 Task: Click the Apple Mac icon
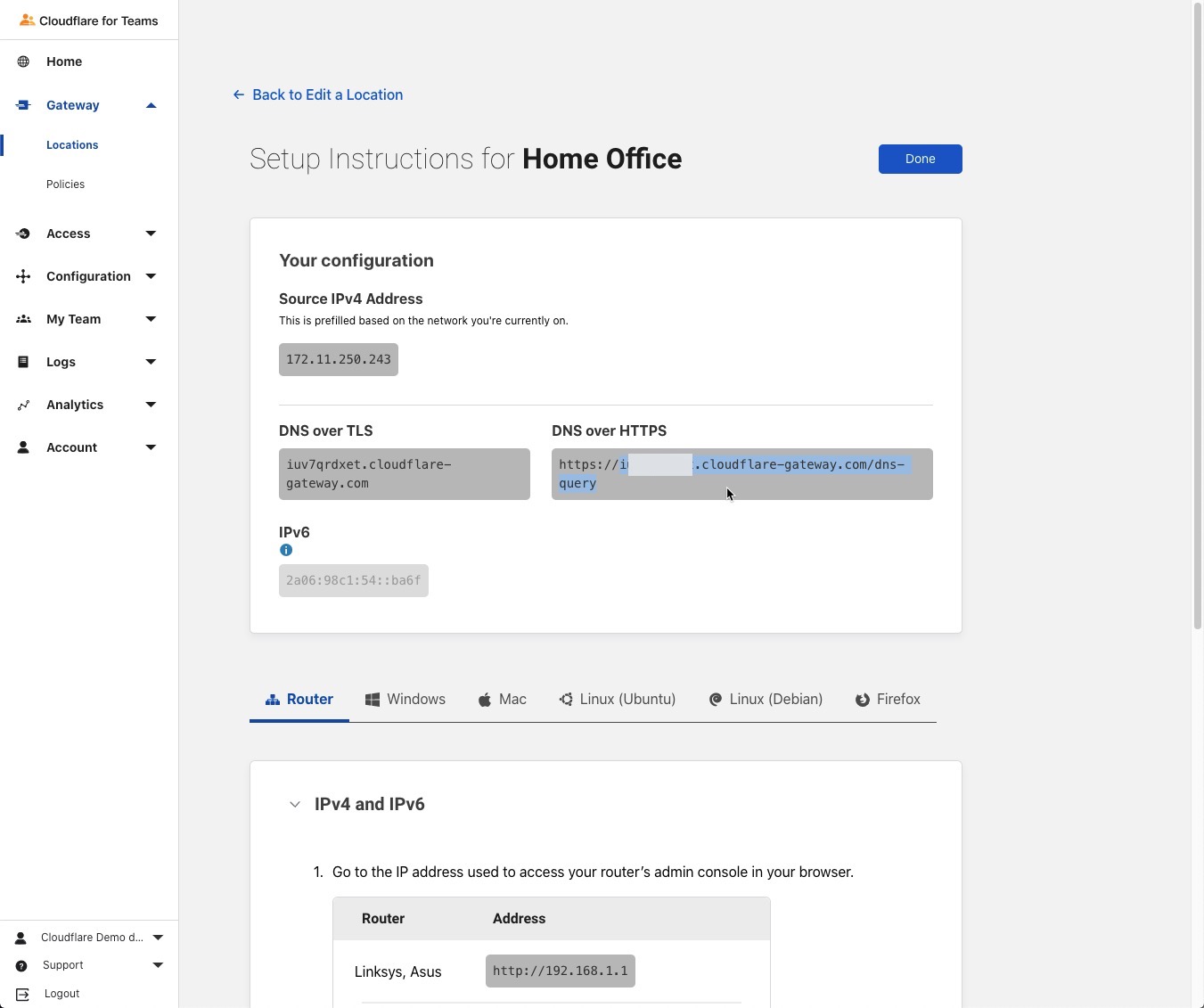(x=485, y=700)
